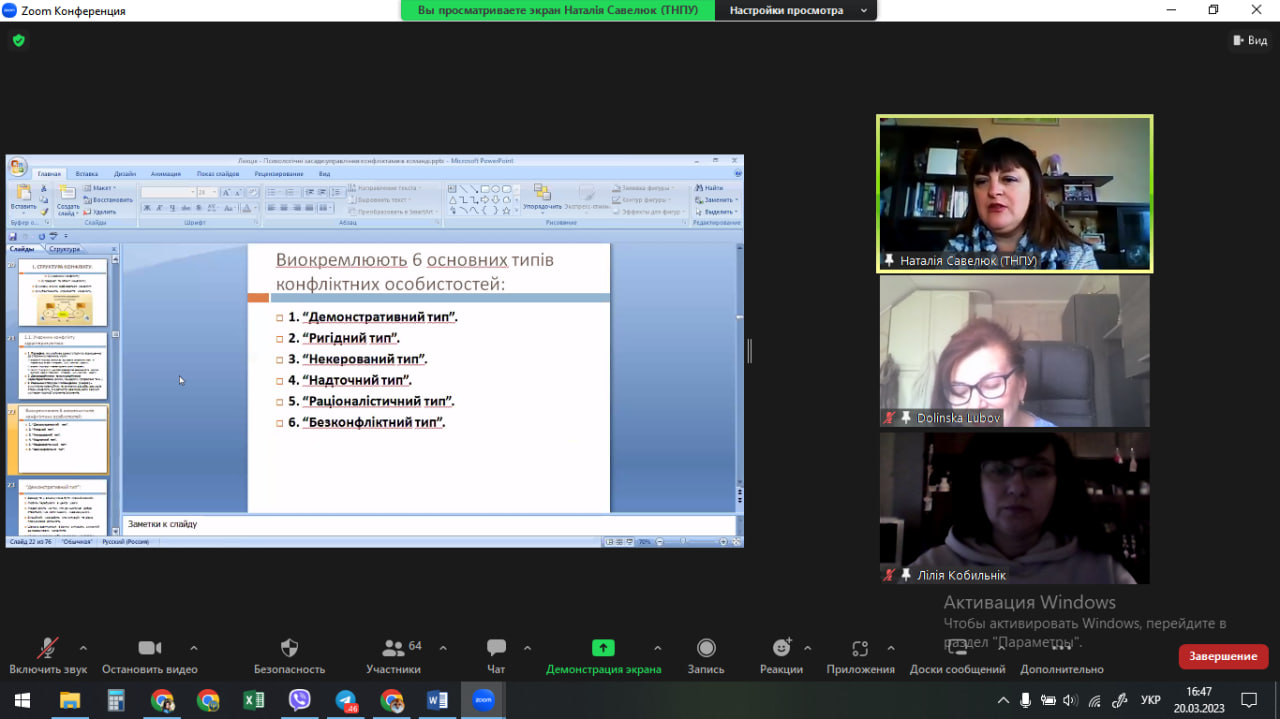Click the Security shield icon in Zoom toolbar
This screenshot has width=1280, height=719.
point(289,648)
